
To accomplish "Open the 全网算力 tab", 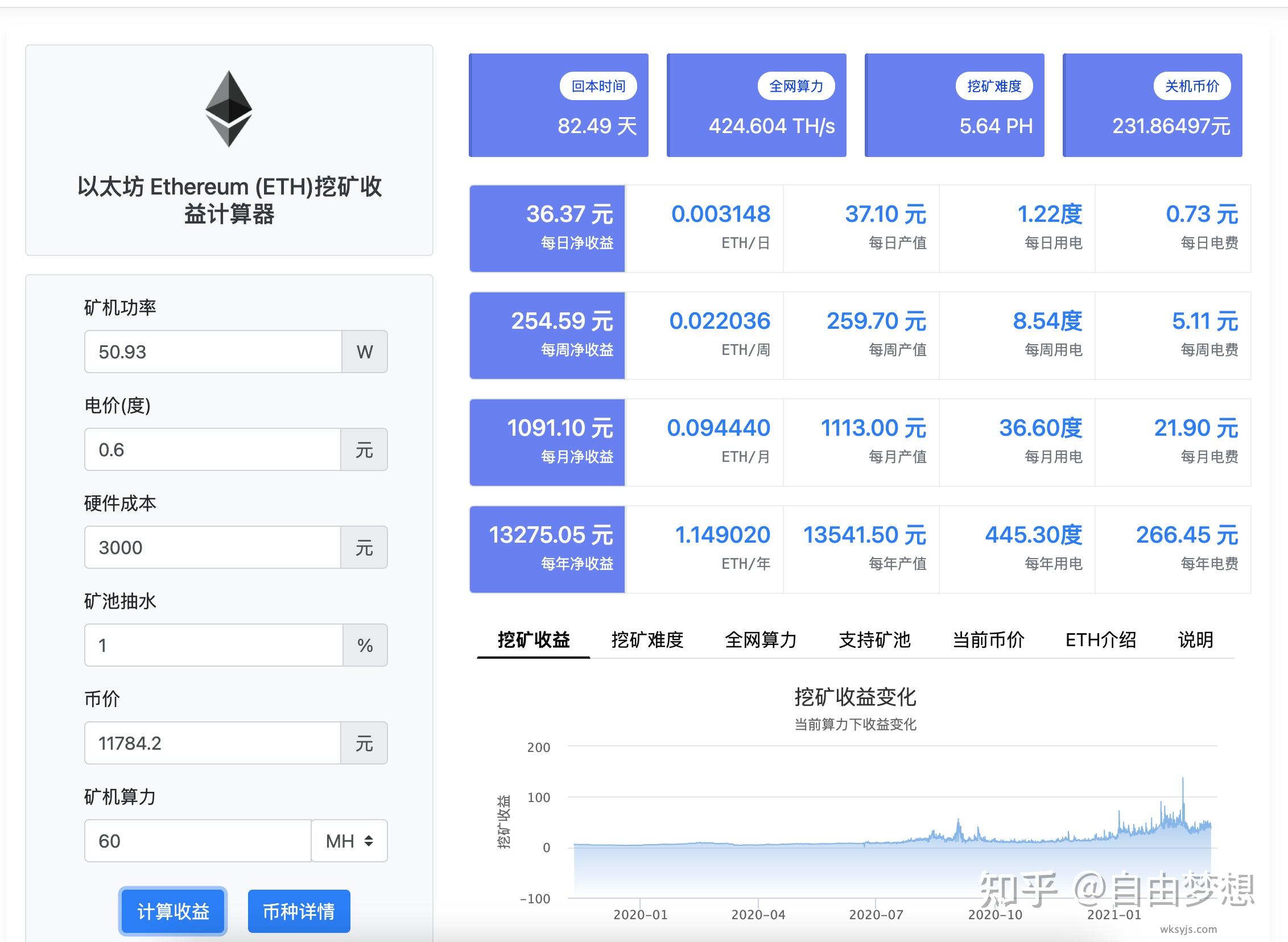I will coord(761,640).
